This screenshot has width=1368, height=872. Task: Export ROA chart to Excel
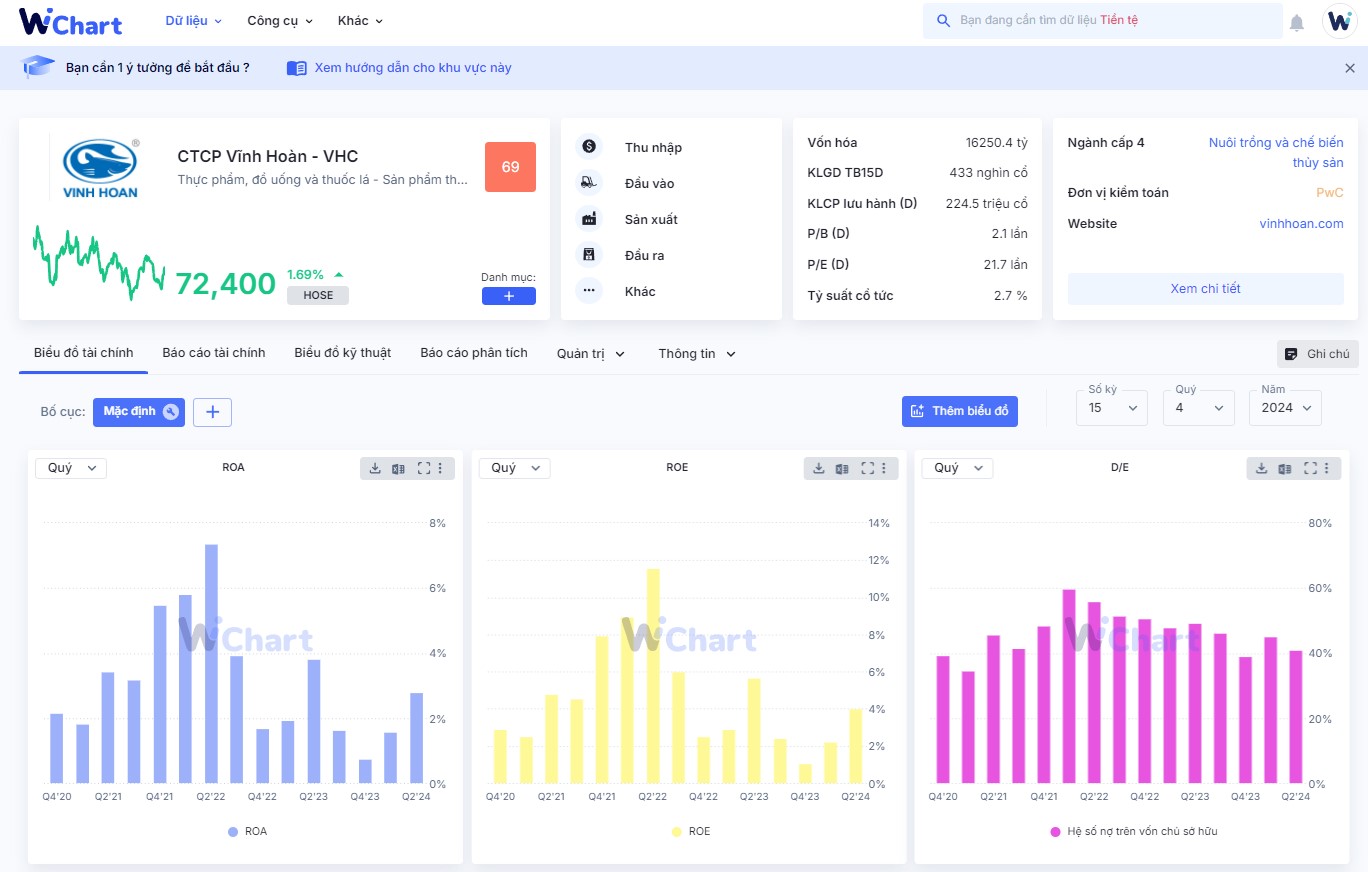pos(398,468)
